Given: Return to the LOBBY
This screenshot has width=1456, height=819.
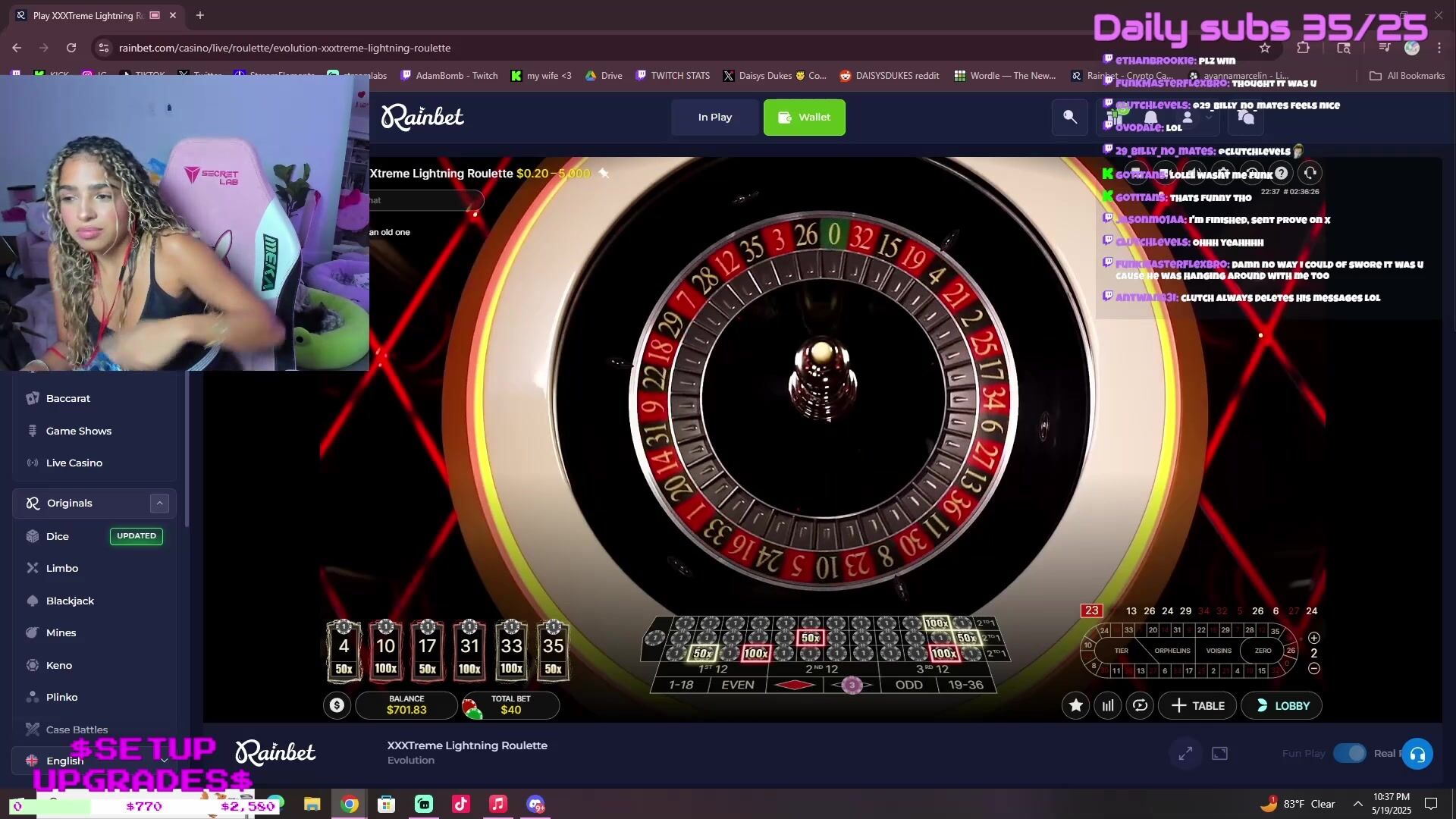Looking at the screenshot, I should (1282, 706).
